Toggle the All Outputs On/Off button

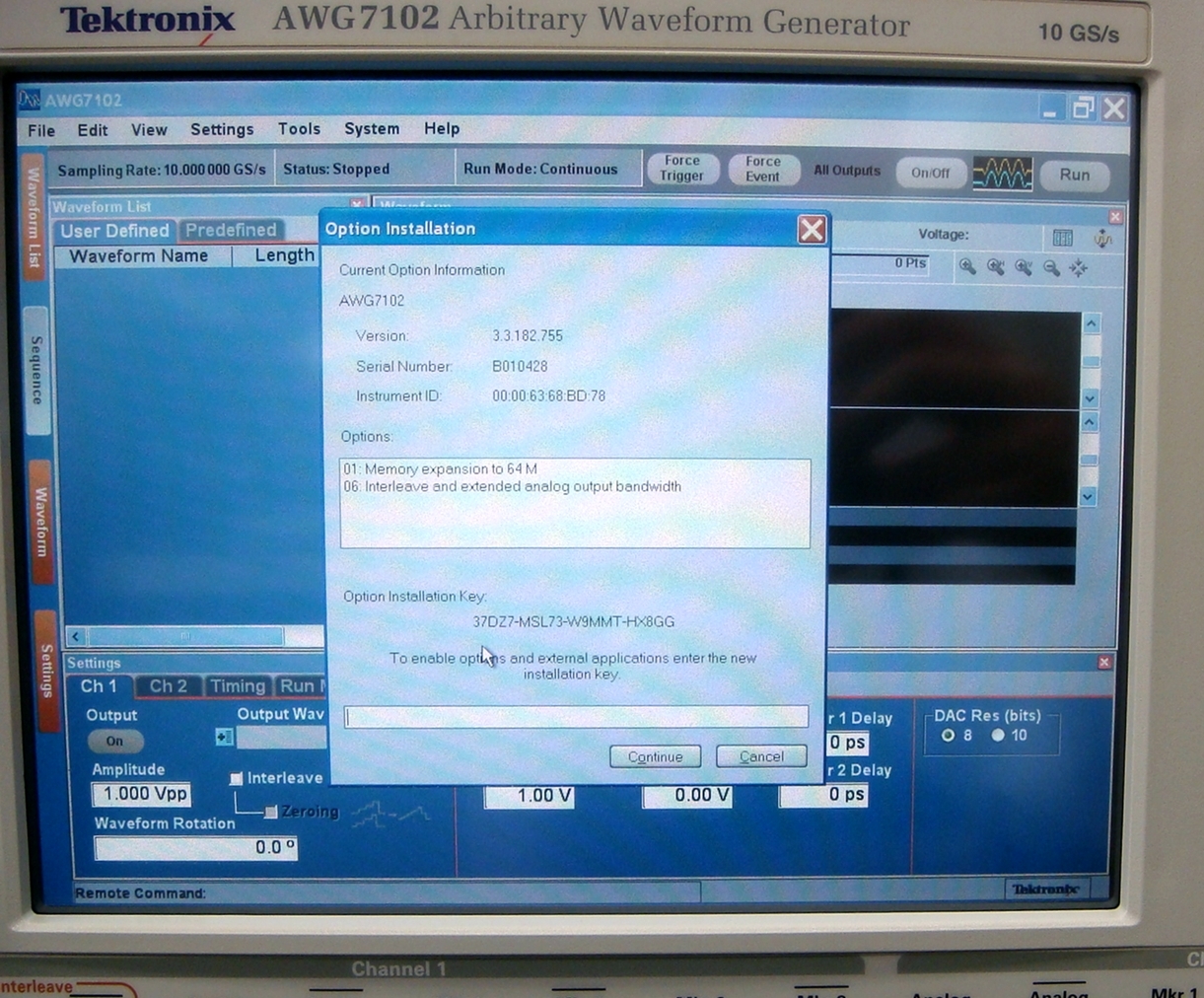[x=930, y=173]
